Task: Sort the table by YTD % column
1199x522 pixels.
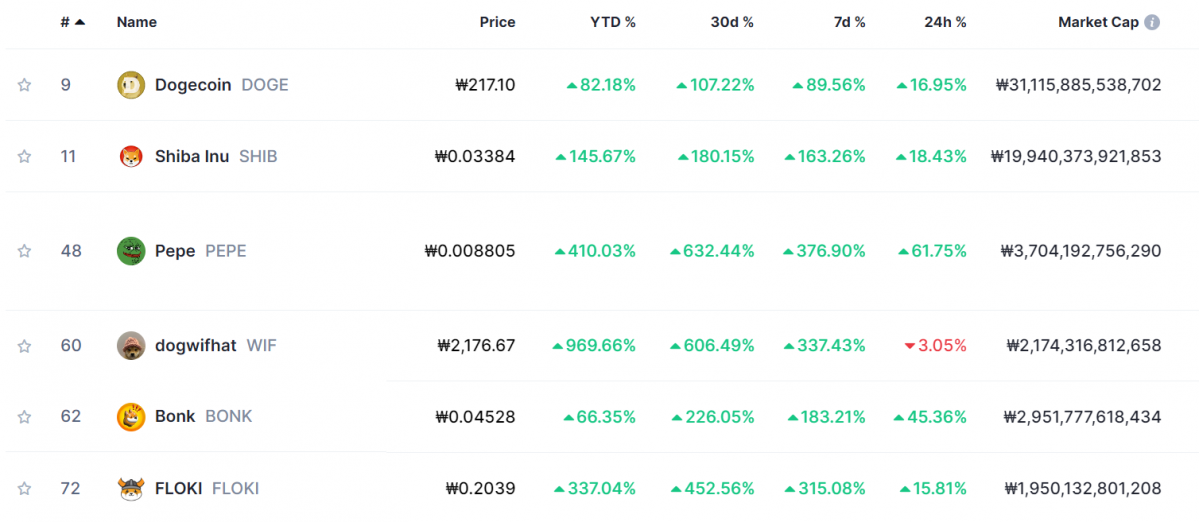Action: click(612, 22)
